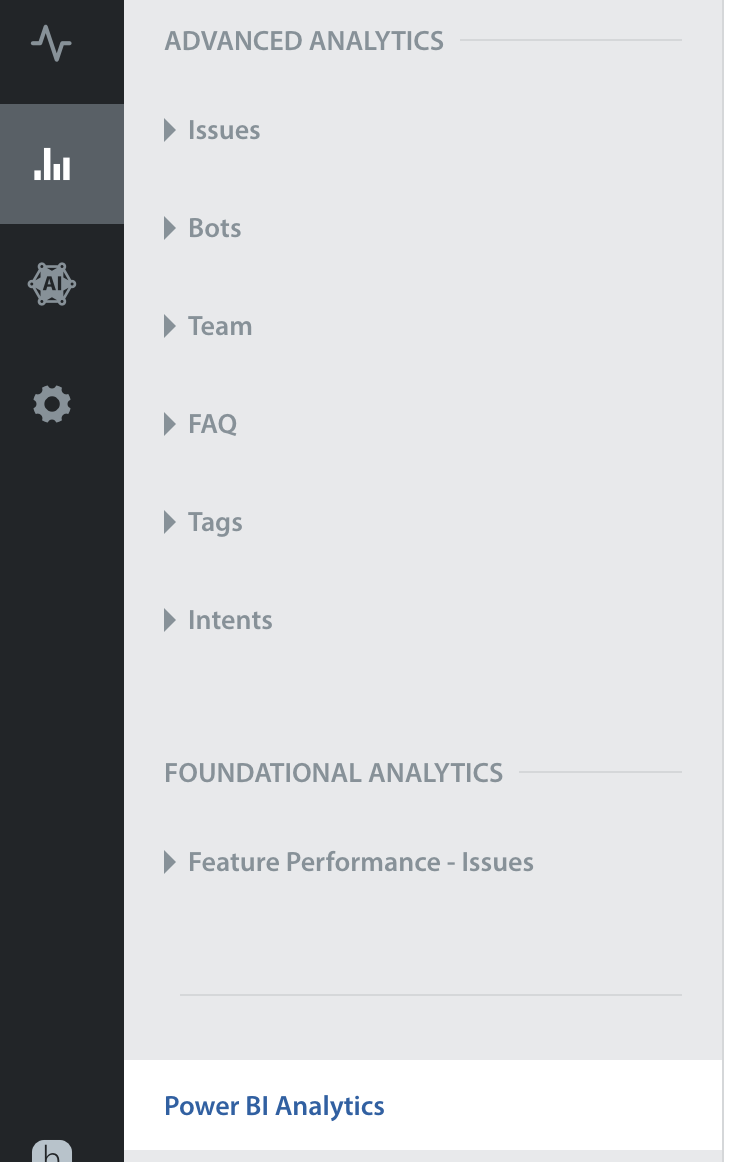Select the Issues text label
Image resolution: width=730 pixels, height=1162 pixels.
click(x=224, y=130)
